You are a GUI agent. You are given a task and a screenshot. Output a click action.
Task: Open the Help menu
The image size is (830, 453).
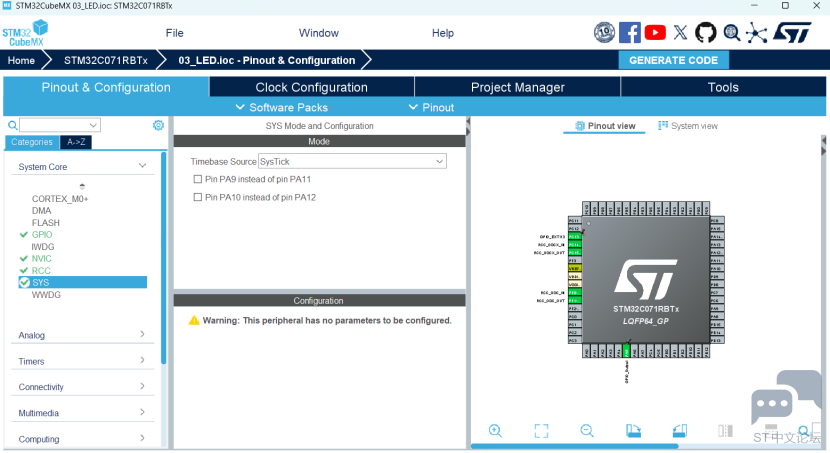tap(443, 33)
